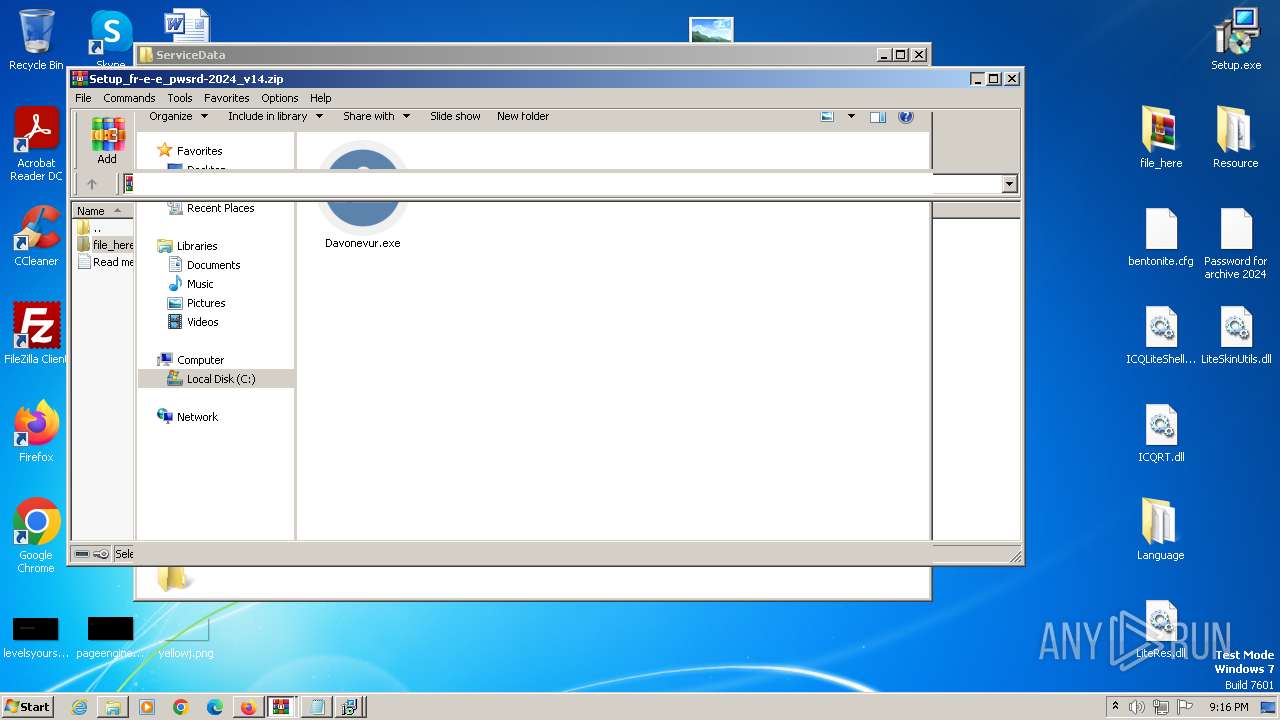1280x720 pixels.
Task: Open Language folder on desktop
Action: click(1161, 530)
